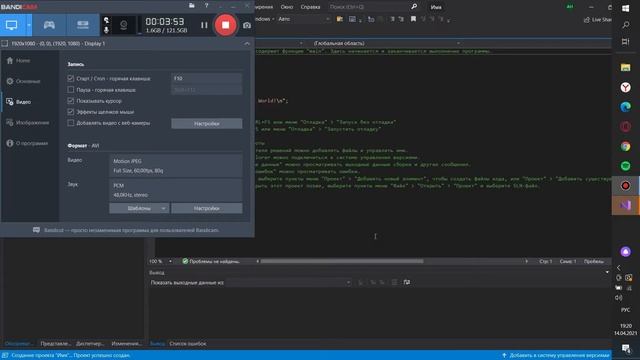The width and height of the screenshot is (640, 360).
Task: Toggle Показывать курсор checkbox
Action: [71, 100]
